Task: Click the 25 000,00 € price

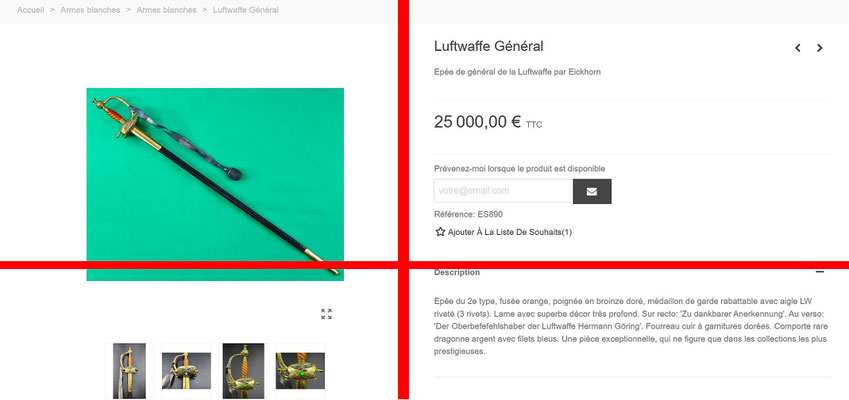Action: click(x=477, y=122)
